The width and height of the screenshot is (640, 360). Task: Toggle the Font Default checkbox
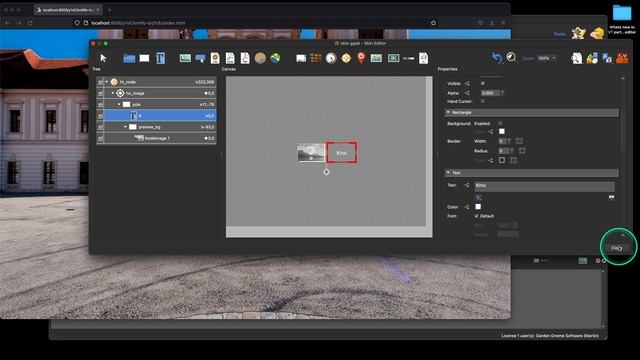(476, 216)
